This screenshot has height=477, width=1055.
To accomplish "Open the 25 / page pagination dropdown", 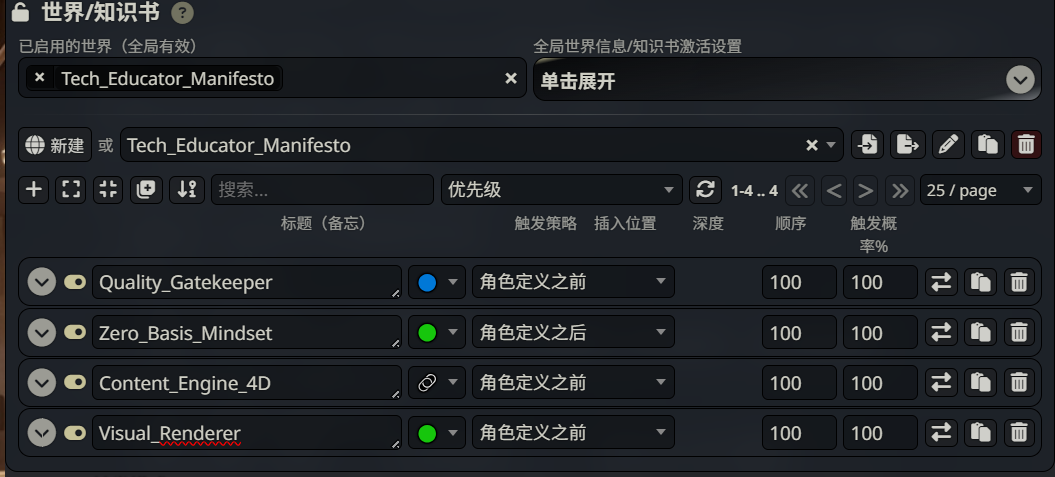I will (x=981, y=190).
